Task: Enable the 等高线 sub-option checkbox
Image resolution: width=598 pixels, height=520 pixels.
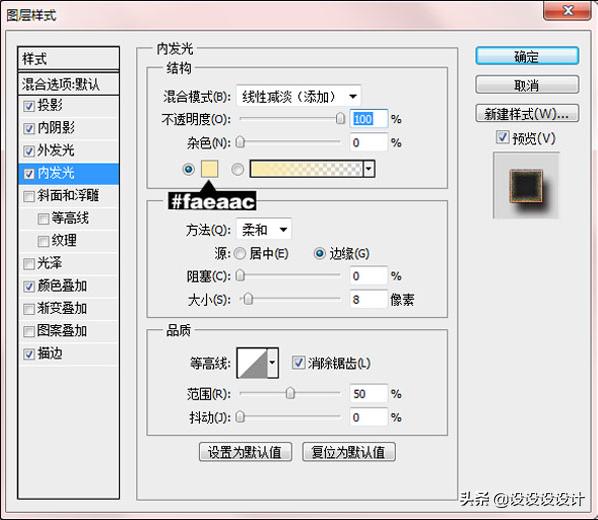Action: [x=43, y=219]
